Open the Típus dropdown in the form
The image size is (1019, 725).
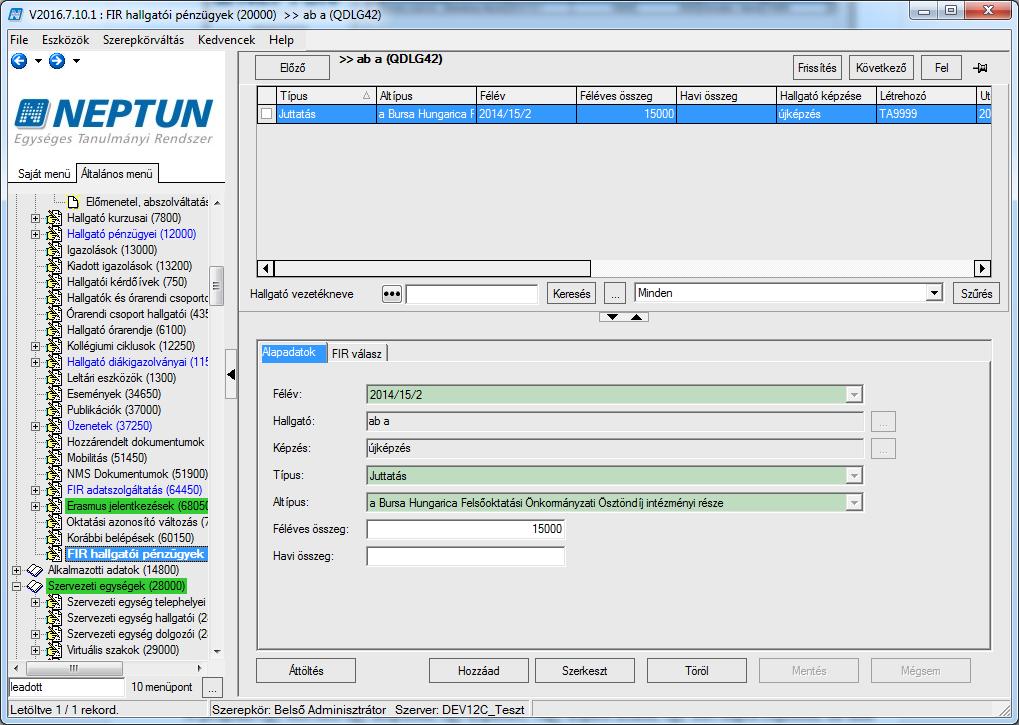pyautogui.click(x=854, y=476)
